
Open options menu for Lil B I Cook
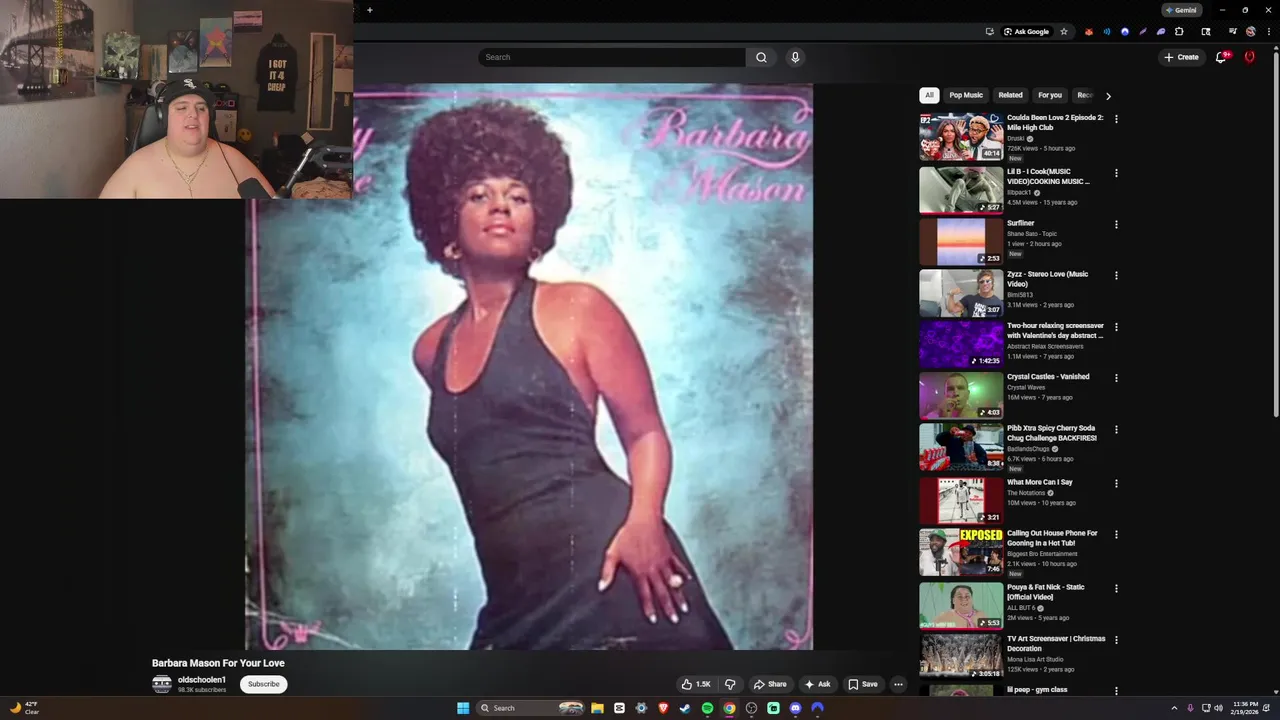point(1116,173)
